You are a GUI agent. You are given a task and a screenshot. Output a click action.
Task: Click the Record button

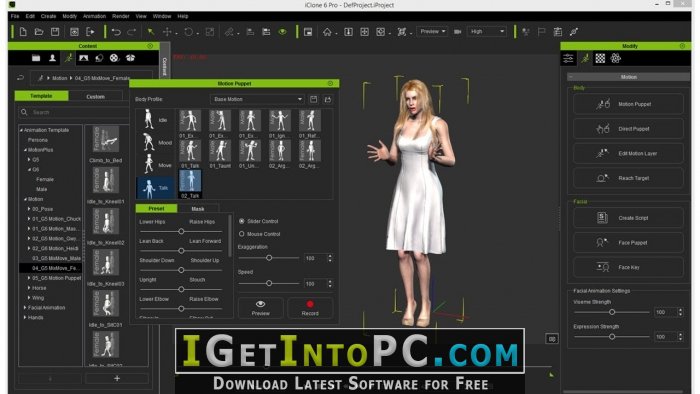click(310, 308)
